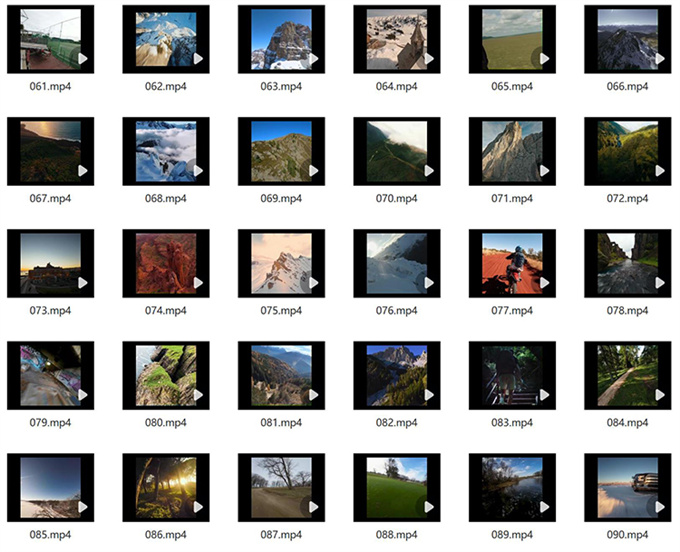Select the 067.mp4 file name label
Viewport: 680px width, 552px height.
pyautogui.click(x=50, y=199)
